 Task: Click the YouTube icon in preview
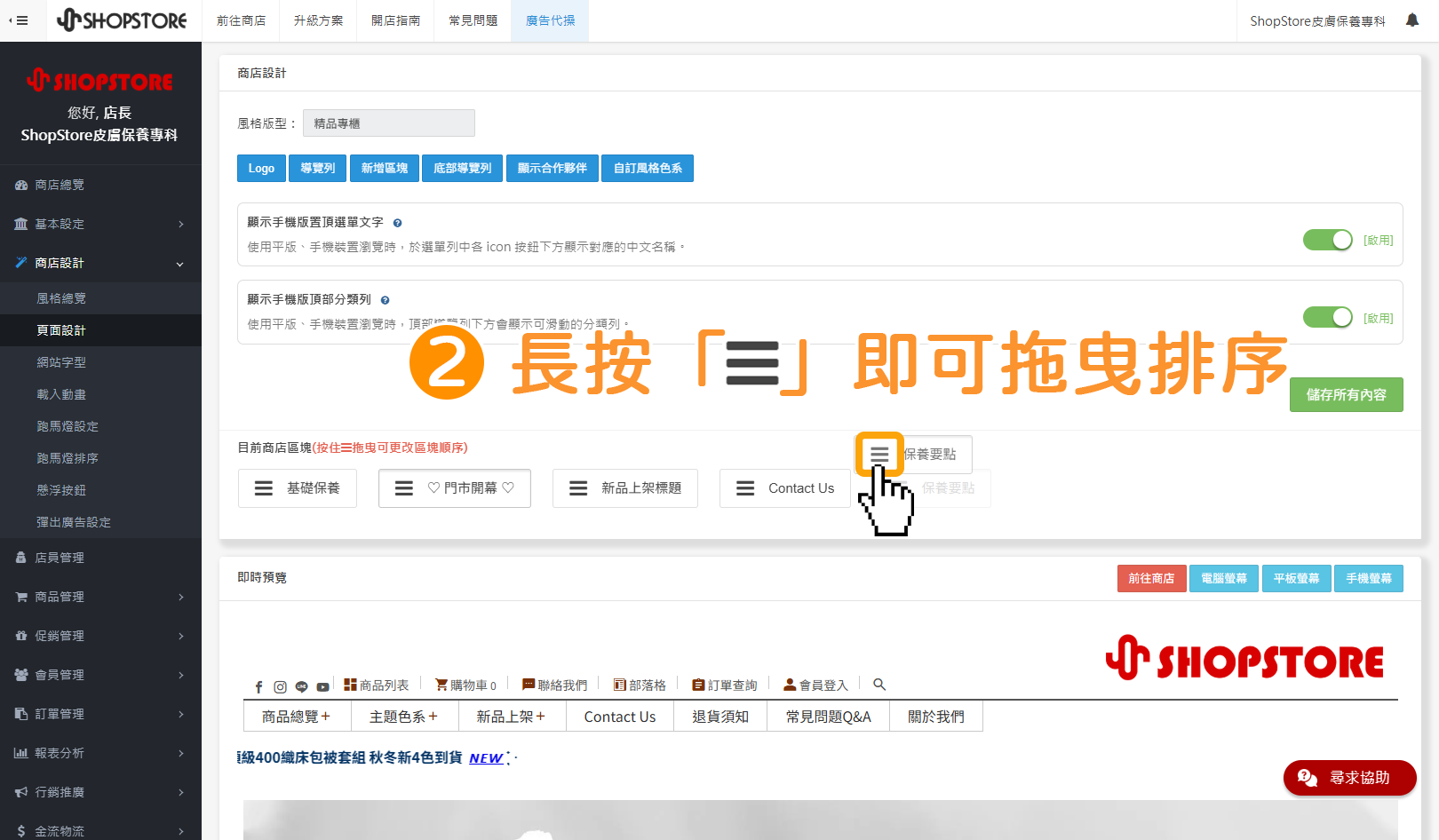[x=322, y=686]
